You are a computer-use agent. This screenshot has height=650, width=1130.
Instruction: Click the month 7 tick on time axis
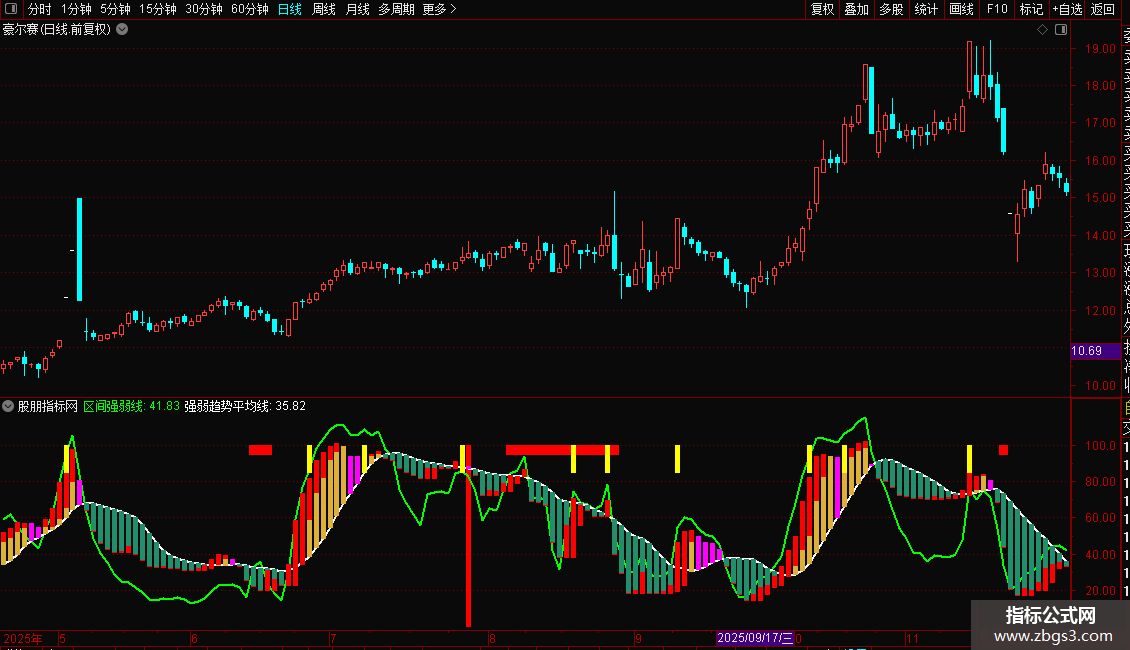(332, 638)
